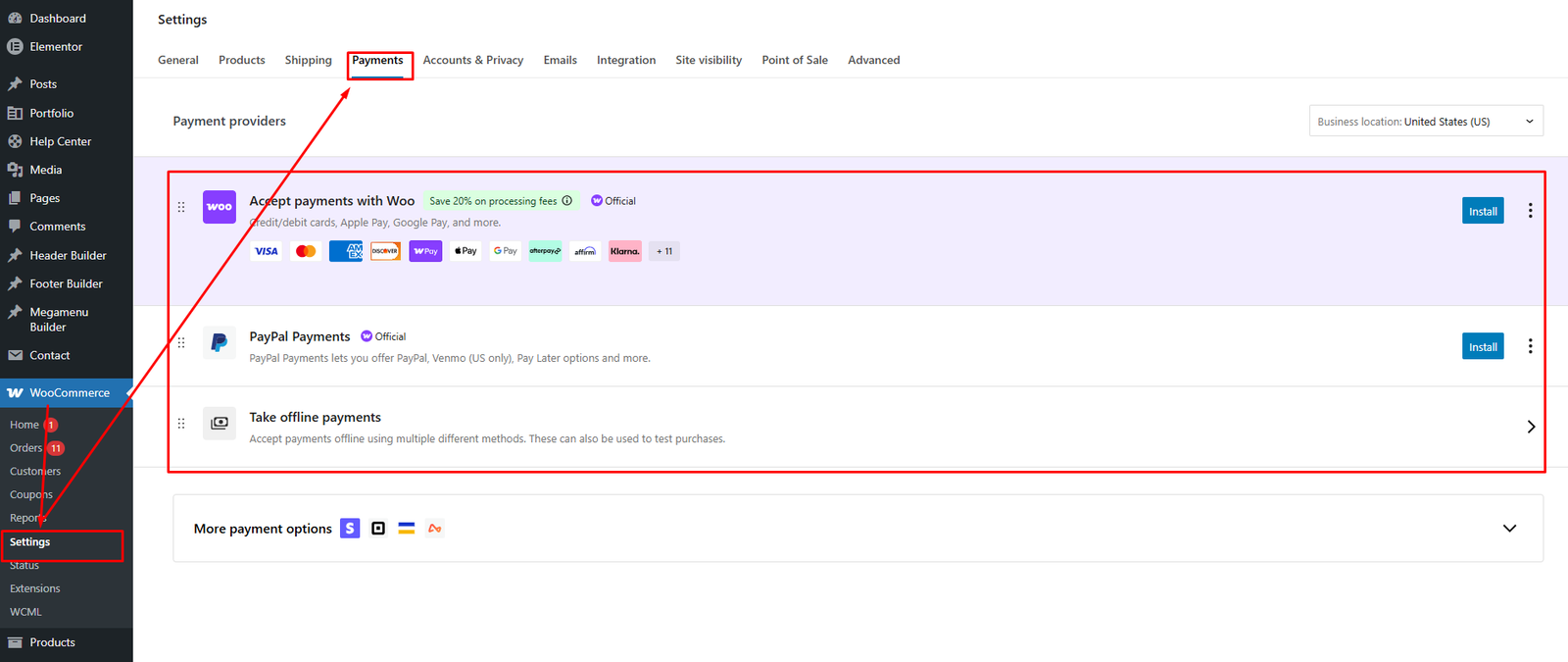Click the Square icon in More payment options
Screen dimensions: 1568x662
(378, 529)
